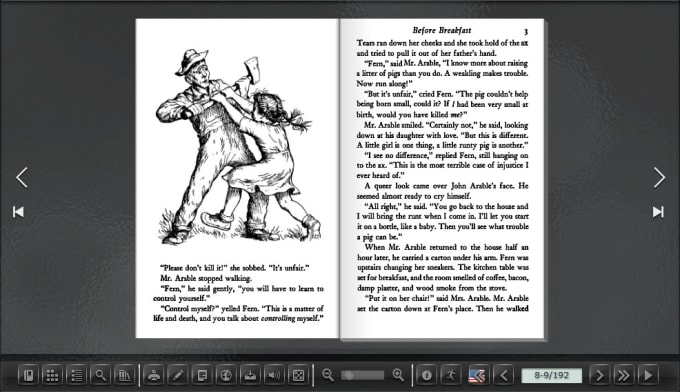The height and width of the screenshot is (392, 680).
Task: Click the page number field 8-9/192
Action: pos(551,375)
